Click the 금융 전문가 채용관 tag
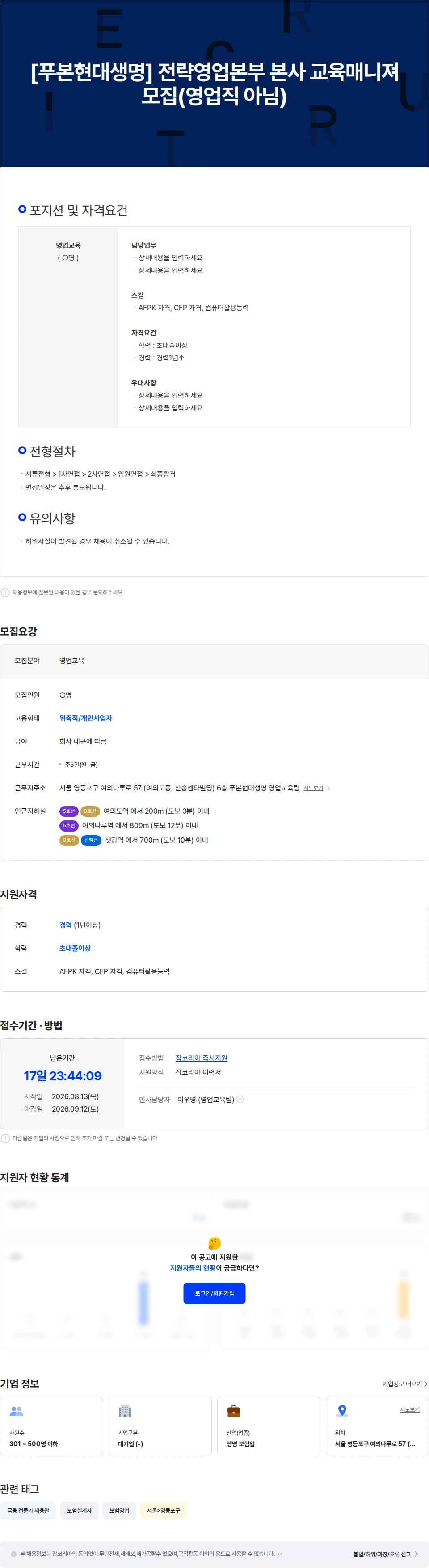The height and width of the screenshot is (1568, 429). tap(28, 1510)
